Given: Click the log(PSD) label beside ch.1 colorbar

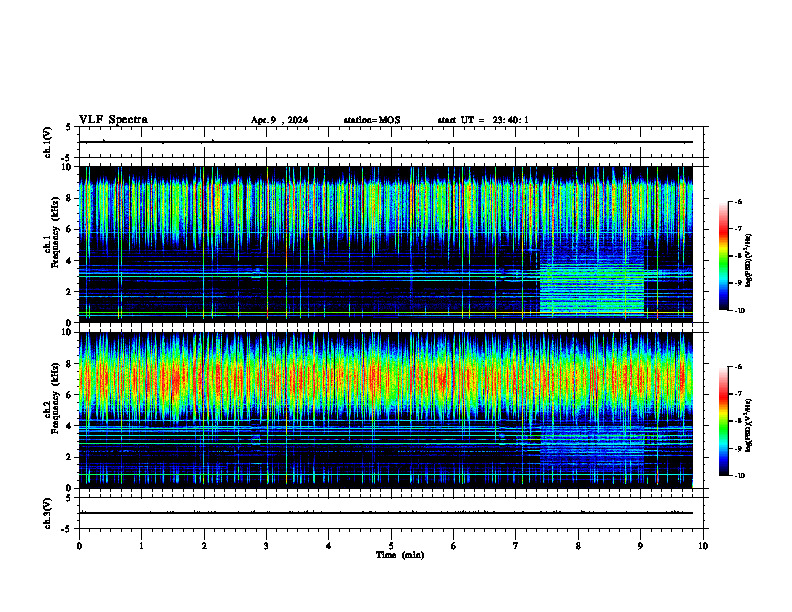Looking at the screenshot, I should click(x=749, y=260).
